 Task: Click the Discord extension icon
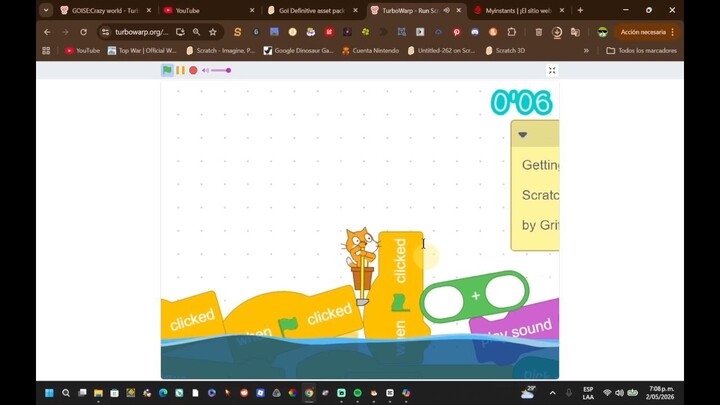click(475, 32)
